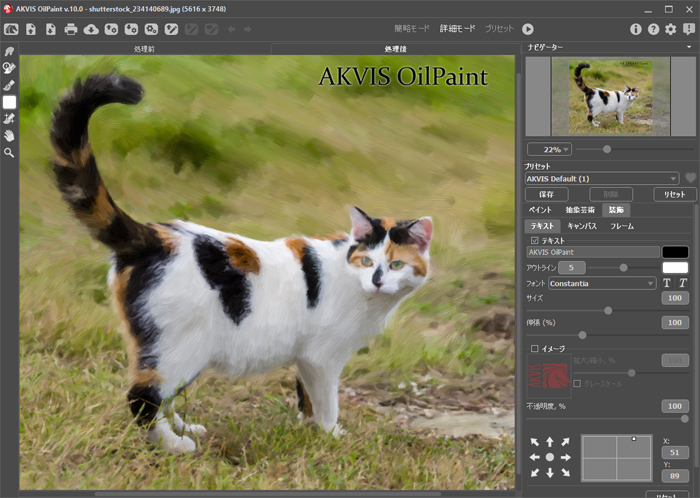Click the print icon in the top toolbar
Image resolution: width=700 pixels, height=498 pixels.
coord(71,29)
